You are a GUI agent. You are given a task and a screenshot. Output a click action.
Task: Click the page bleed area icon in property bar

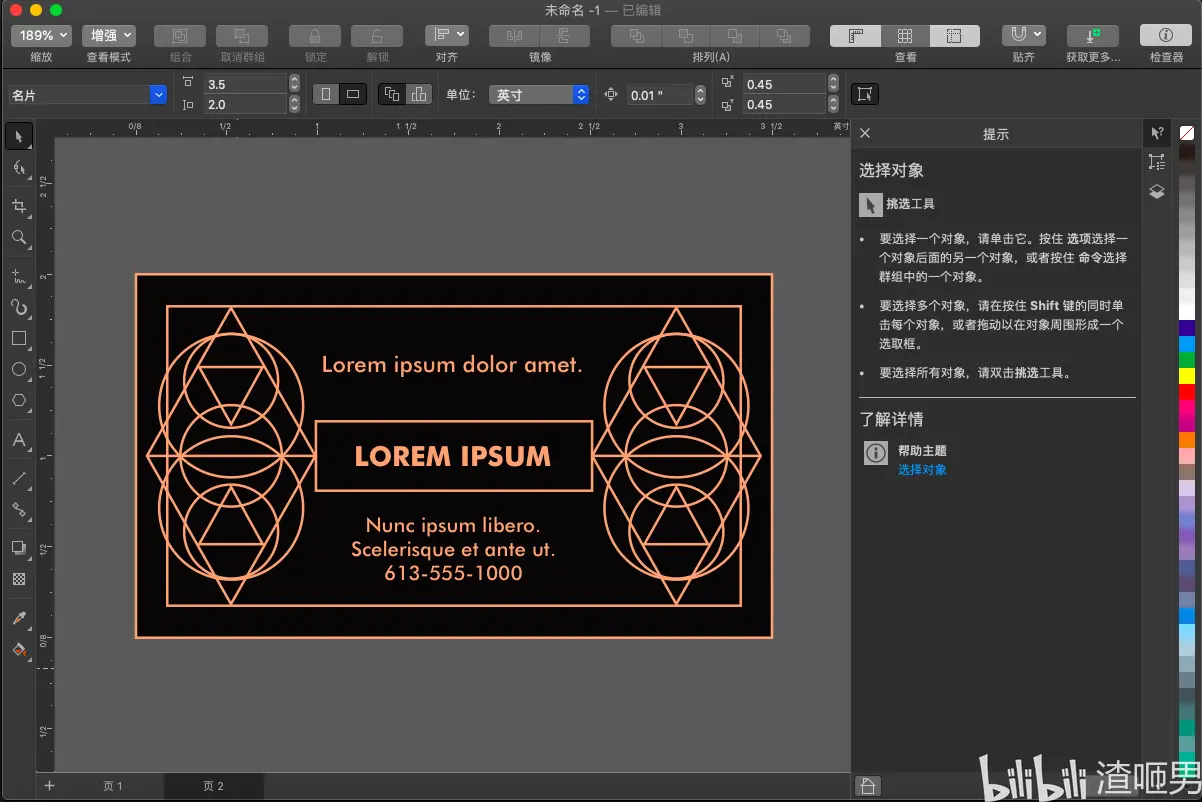pos(865,94)
